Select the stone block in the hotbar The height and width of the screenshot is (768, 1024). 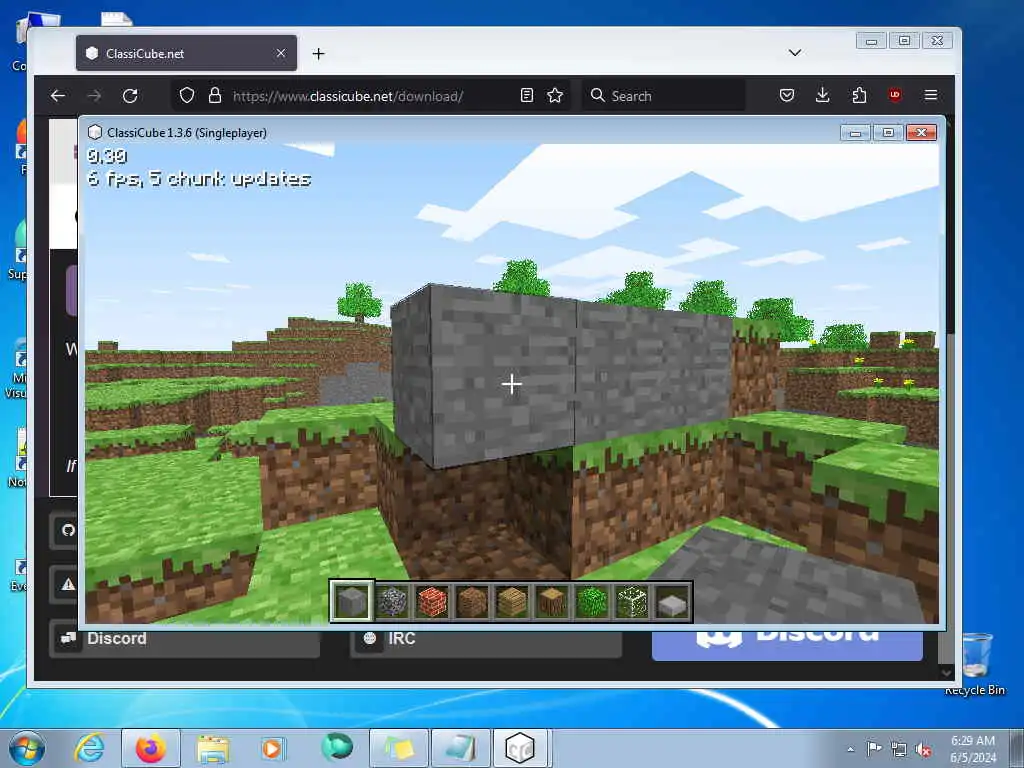[x=352, y=601]
